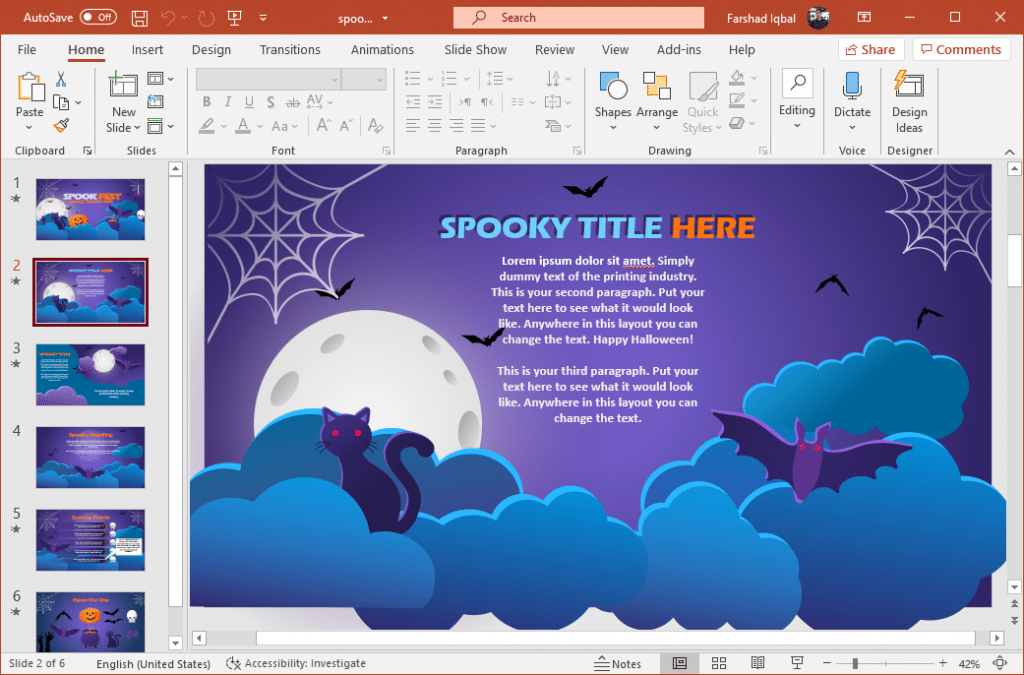This screenshot has width=1024, height=675.
Task: Open the Comments pane
Action: coord(961,49)
